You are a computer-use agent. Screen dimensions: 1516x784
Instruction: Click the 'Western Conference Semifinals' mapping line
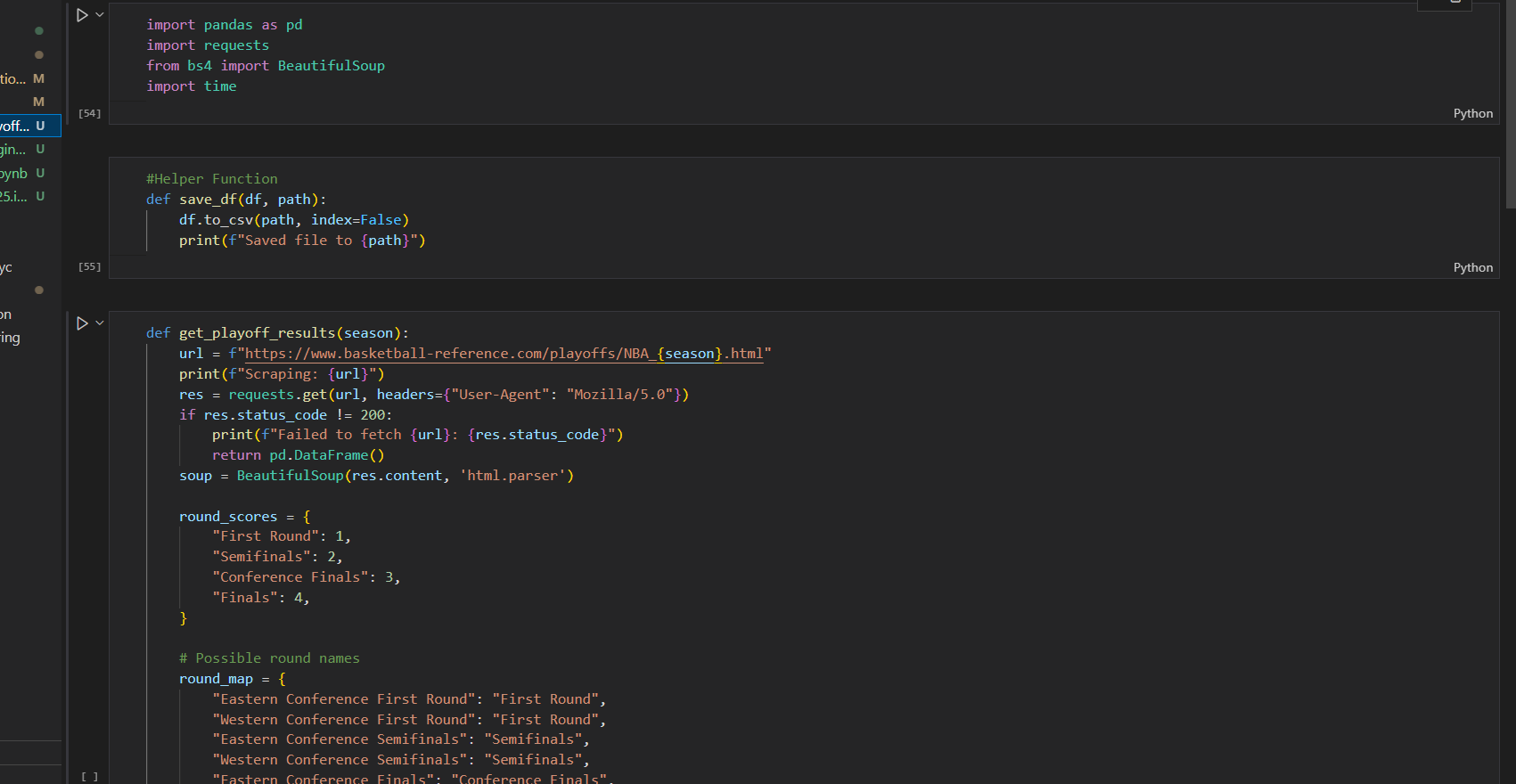pos(401,760)
